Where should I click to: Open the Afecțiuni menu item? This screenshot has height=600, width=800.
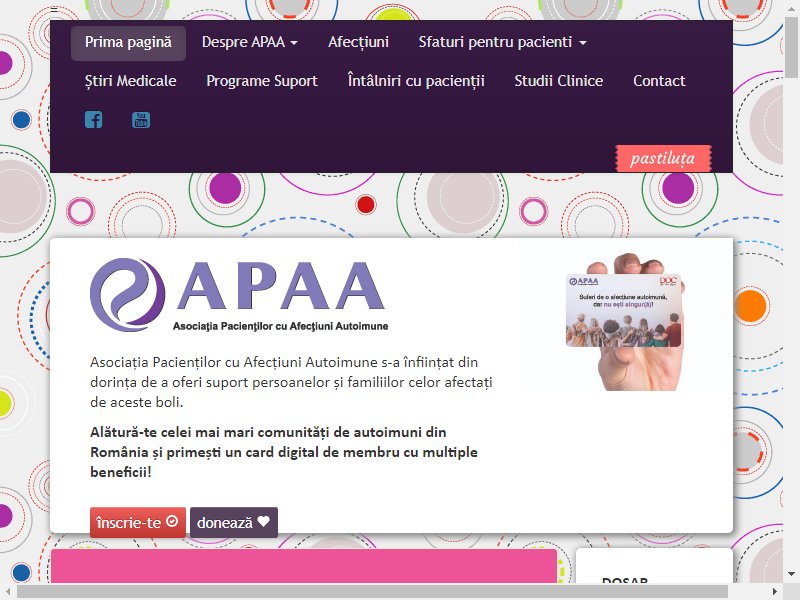coord(358,43)
